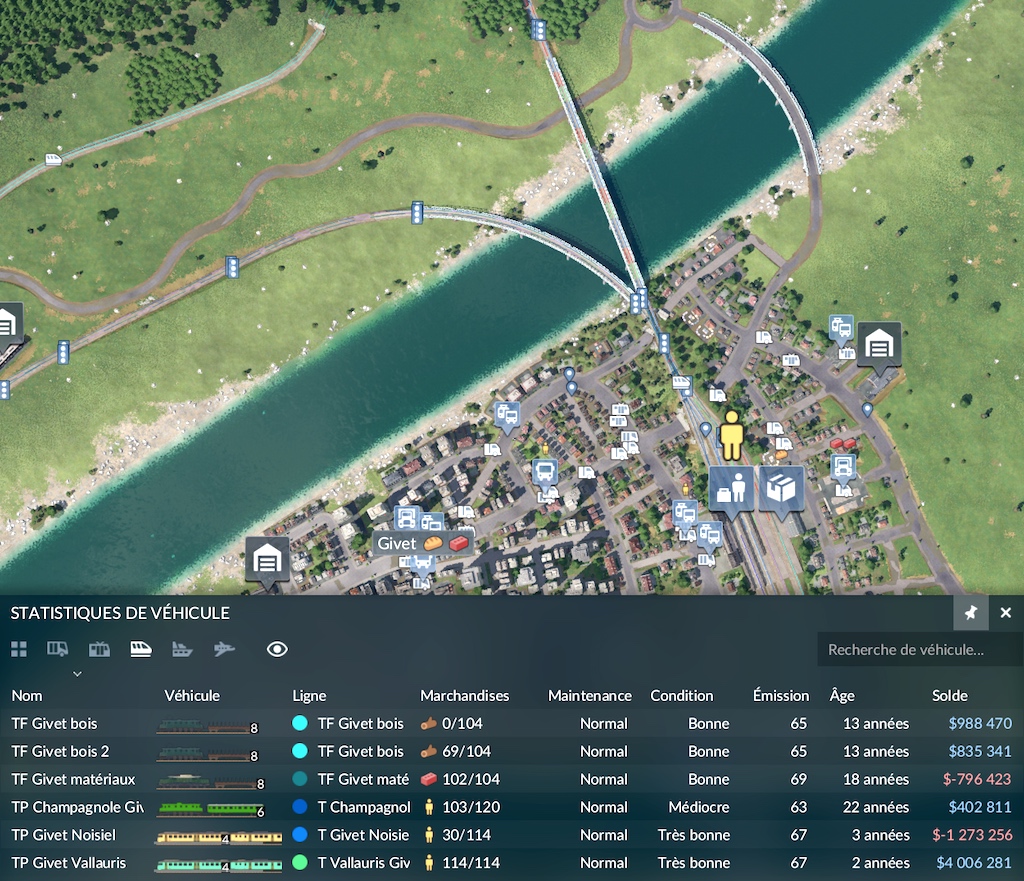1024x881 pixels.
Task: Click the truck stop marker by riverside
Action: tap(507, 415)
